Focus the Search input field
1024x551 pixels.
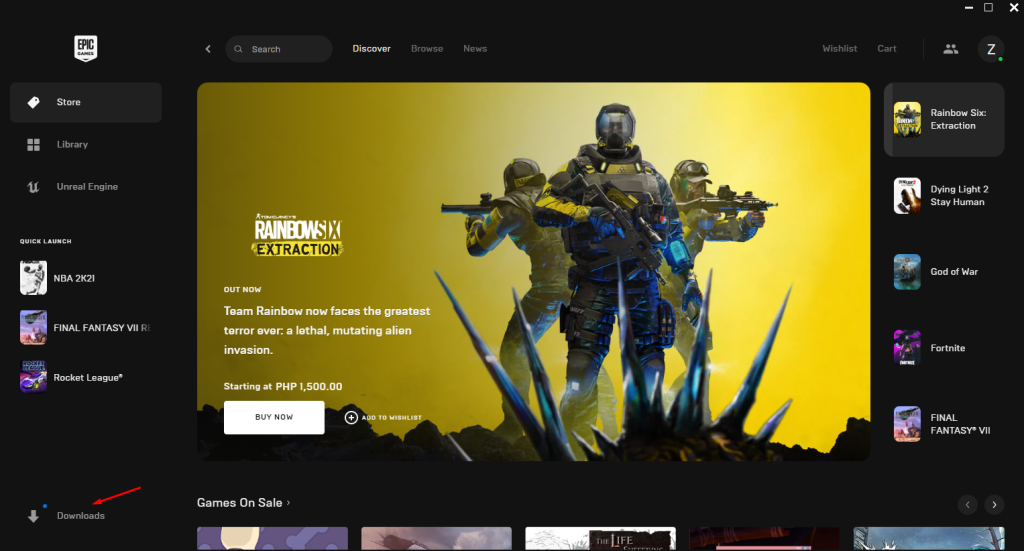click(279, 49)
